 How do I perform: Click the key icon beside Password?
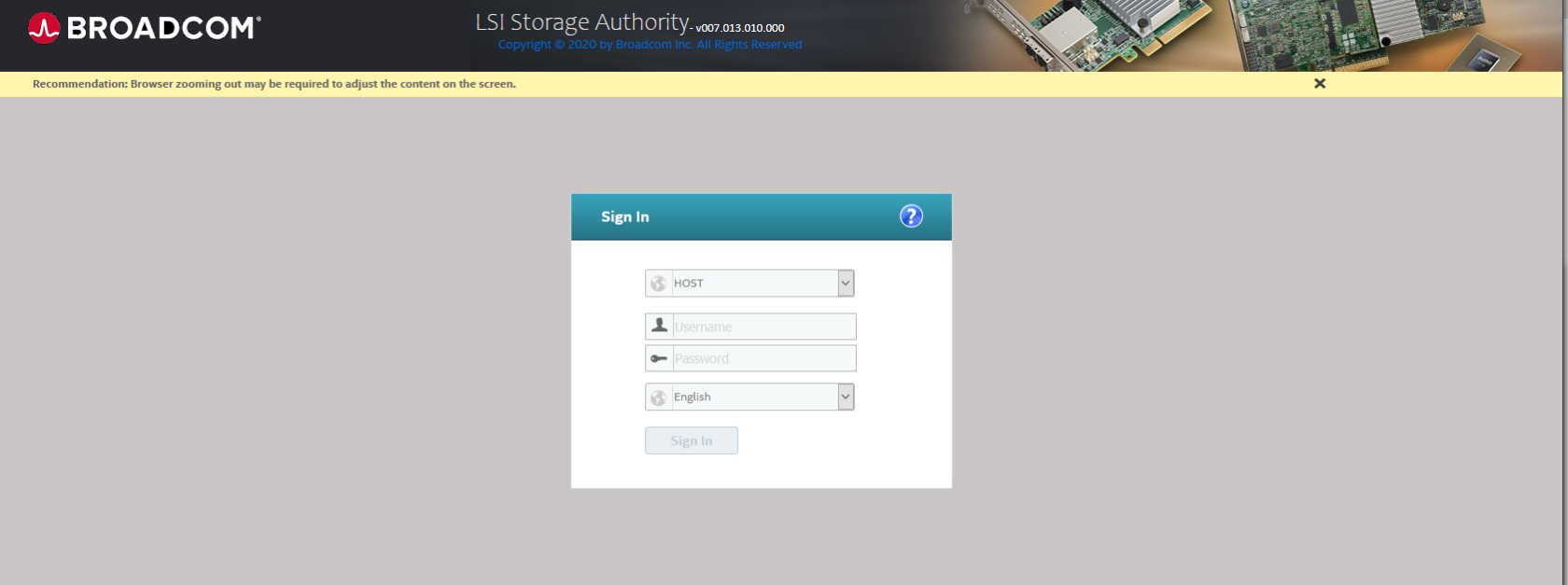(x=659, y=358)
